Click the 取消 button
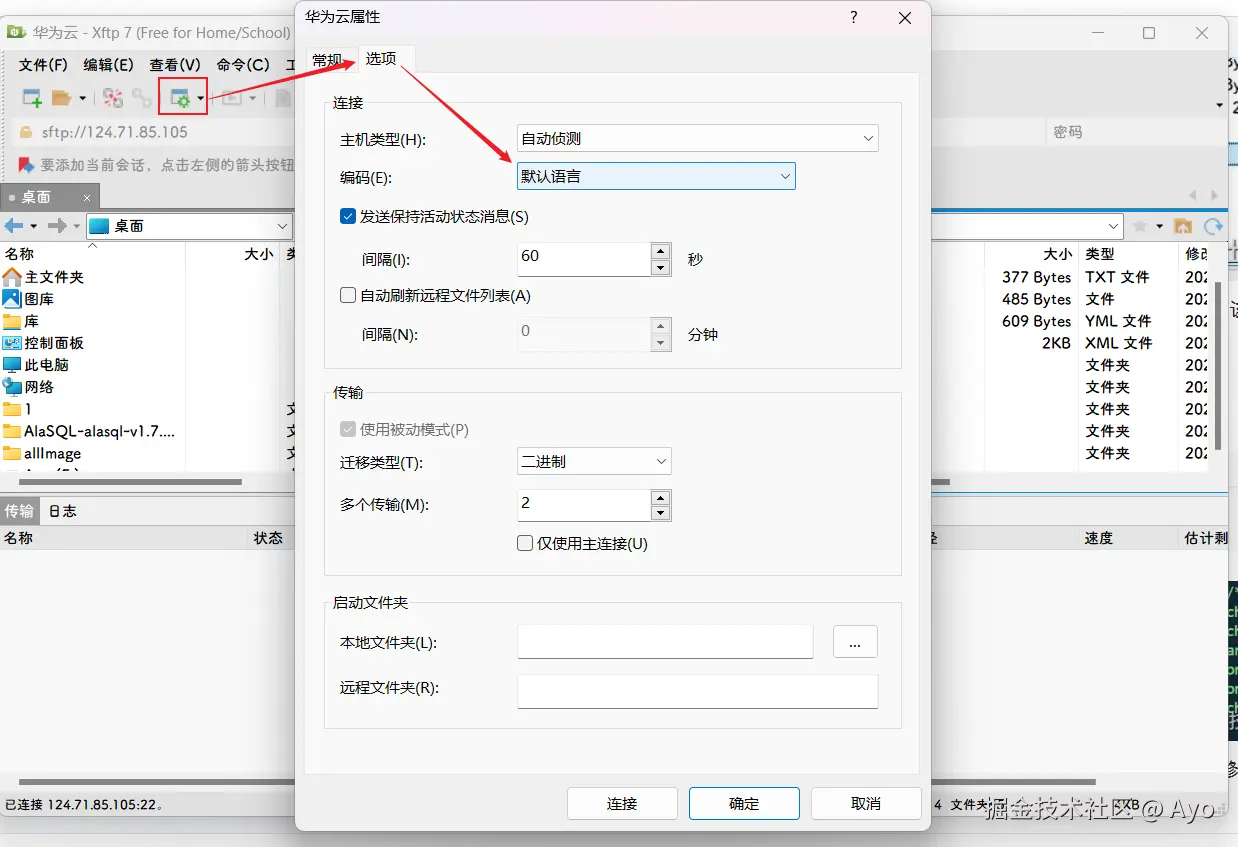The width and height of the screenshot is (1238, 847). pos(866,804)
